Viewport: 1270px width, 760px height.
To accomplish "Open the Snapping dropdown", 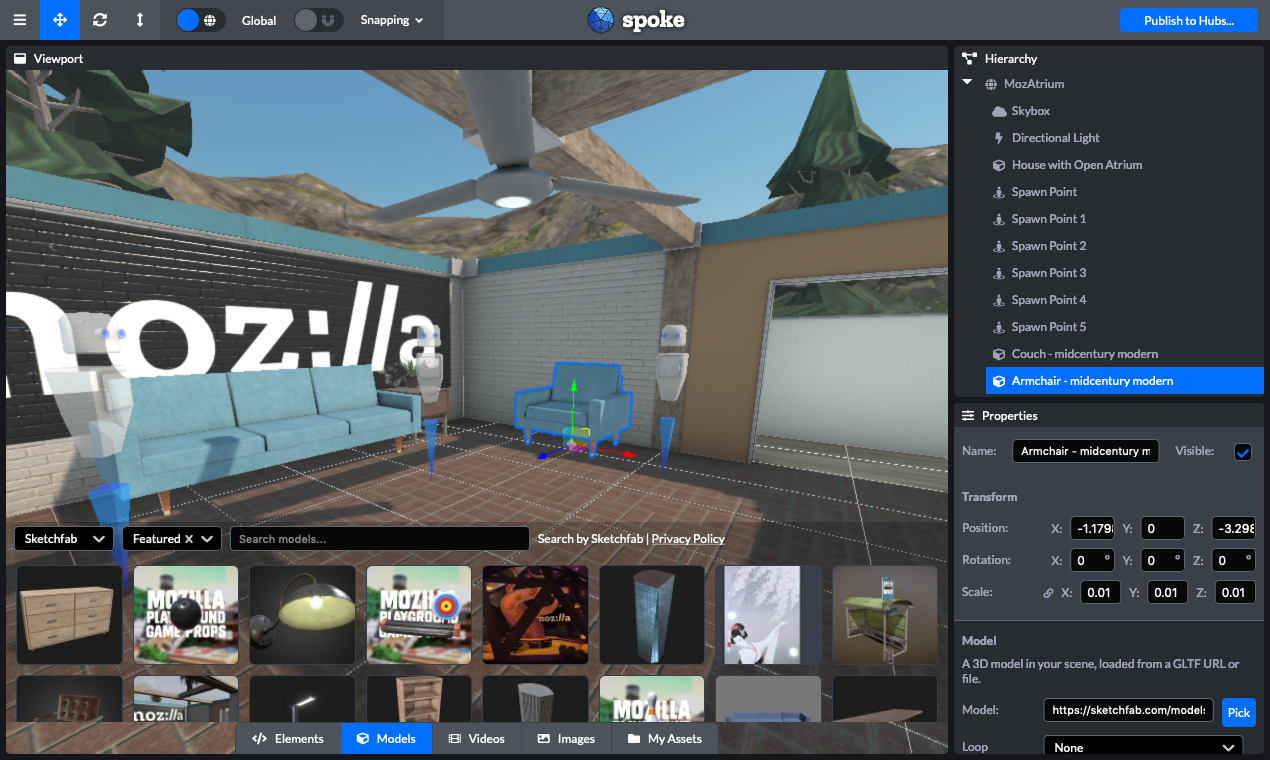I will [391, 20].
